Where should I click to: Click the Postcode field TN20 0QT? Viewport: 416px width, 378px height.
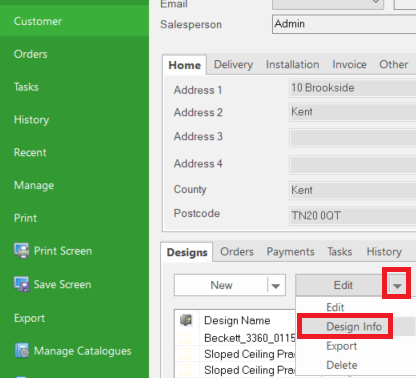pyautogui.click(x=353, y=216)
